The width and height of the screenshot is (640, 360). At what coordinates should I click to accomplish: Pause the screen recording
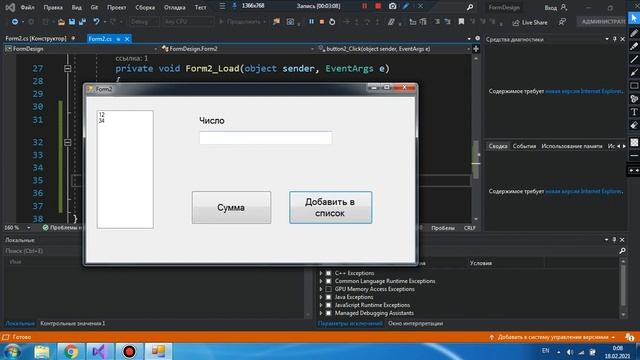point(364,6)
